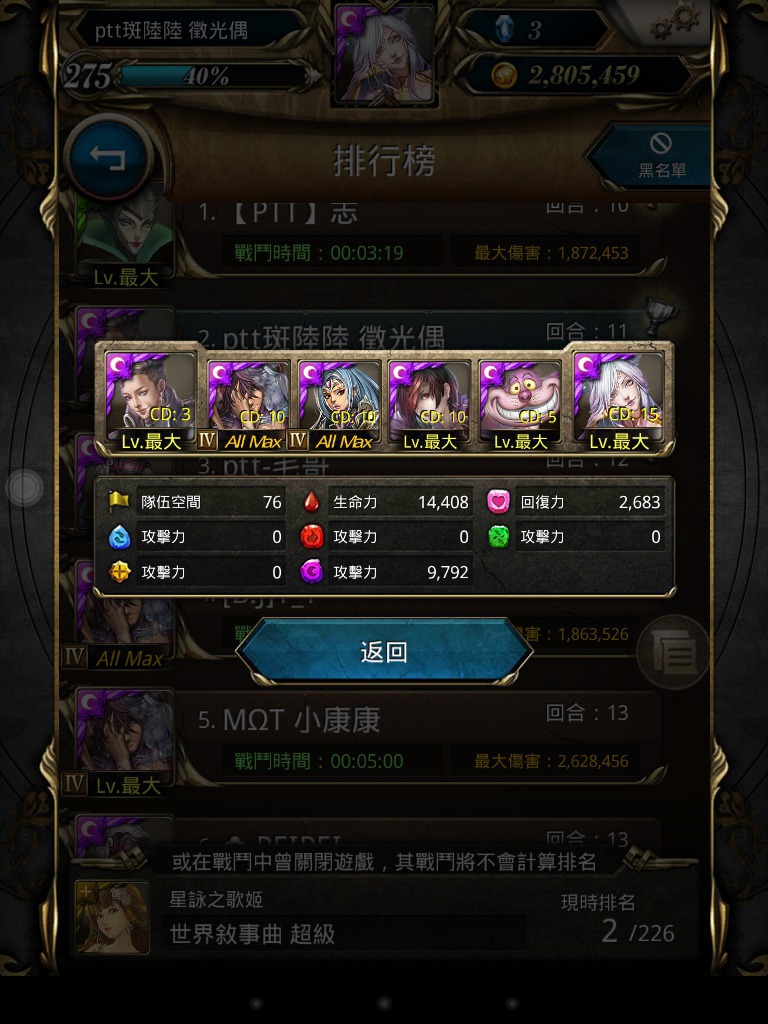Tap the diamond gem counter icon
The width and height of the screenshot is (768, 1024).
pos(504,29)
